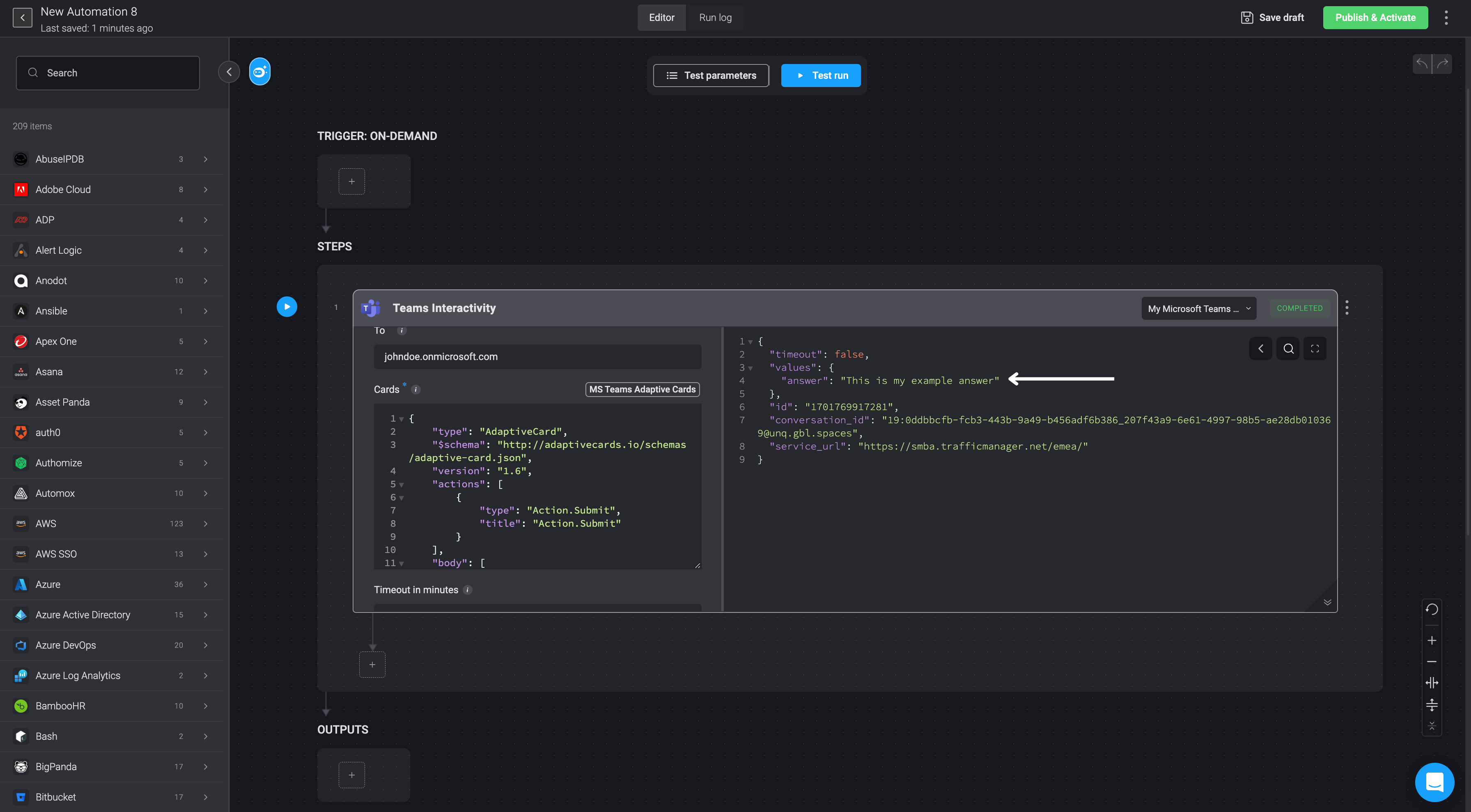This screenshot has height=812, width=1471.
Task: Fit canvas horizontally icon
Action: [x=1432, y=683]
